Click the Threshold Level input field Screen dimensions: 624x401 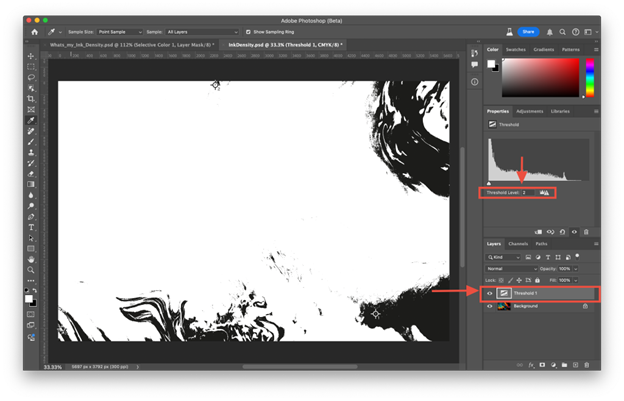pos(528,192)
